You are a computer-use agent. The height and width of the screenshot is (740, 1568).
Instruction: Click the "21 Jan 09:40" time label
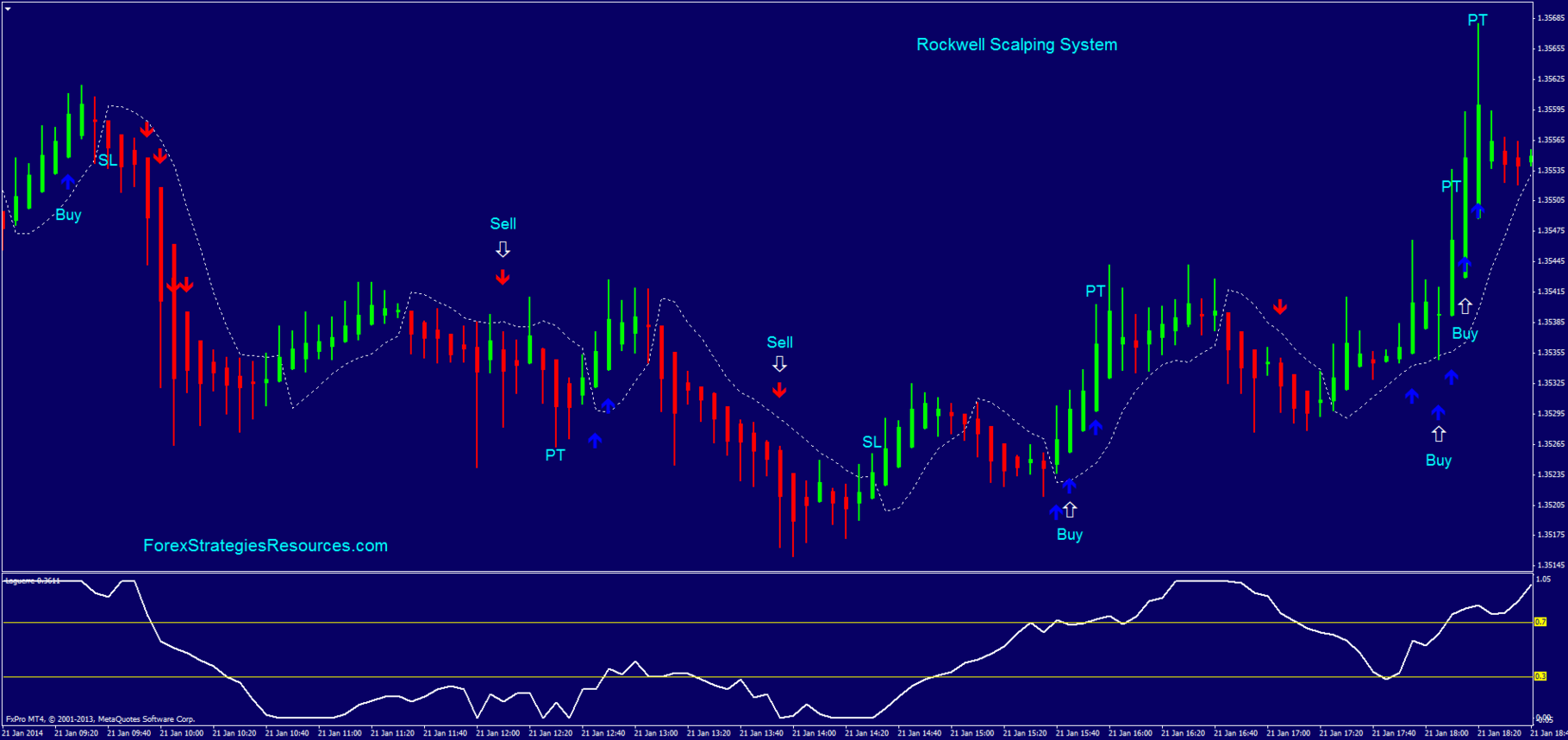[x=128, y=733]
